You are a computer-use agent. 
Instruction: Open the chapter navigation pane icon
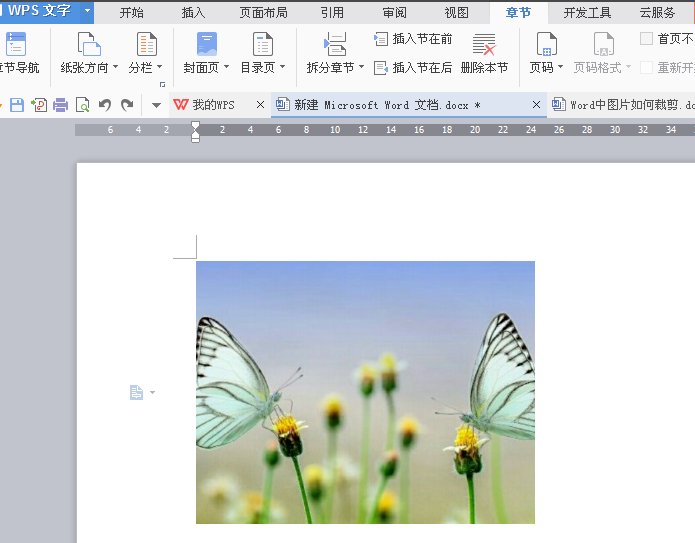[16, 44]
